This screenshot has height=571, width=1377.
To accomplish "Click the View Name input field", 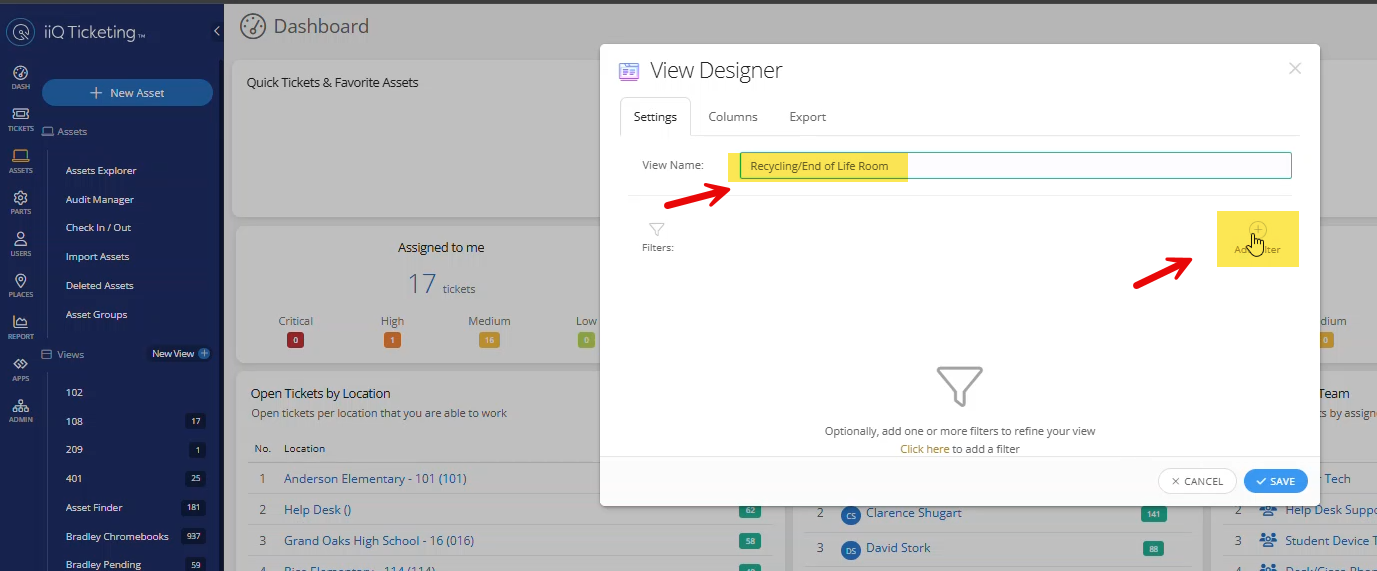I will coord(1015,166).
